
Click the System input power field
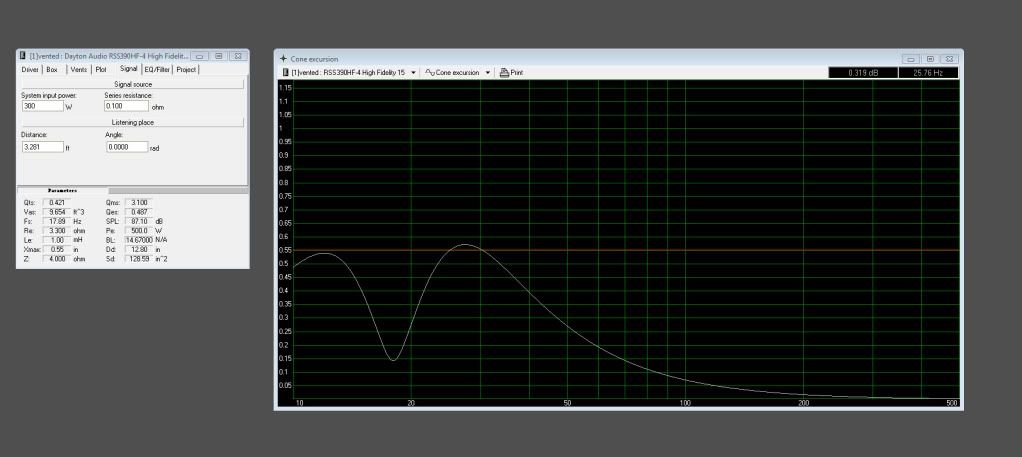tap(42, 105)
